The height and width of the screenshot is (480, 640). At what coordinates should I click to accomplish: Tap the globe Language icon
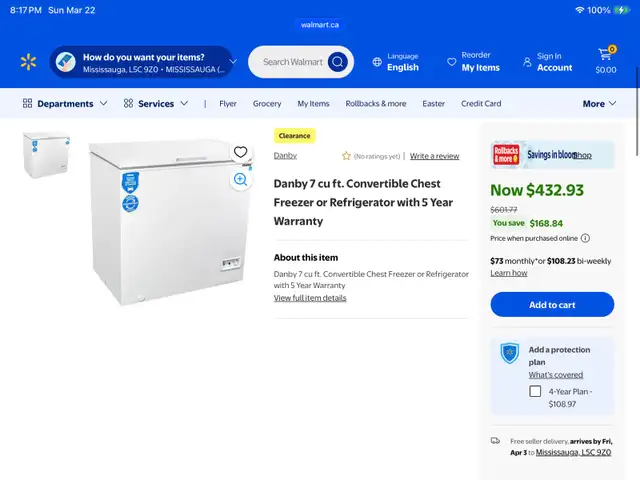click(x=377, y=62)
